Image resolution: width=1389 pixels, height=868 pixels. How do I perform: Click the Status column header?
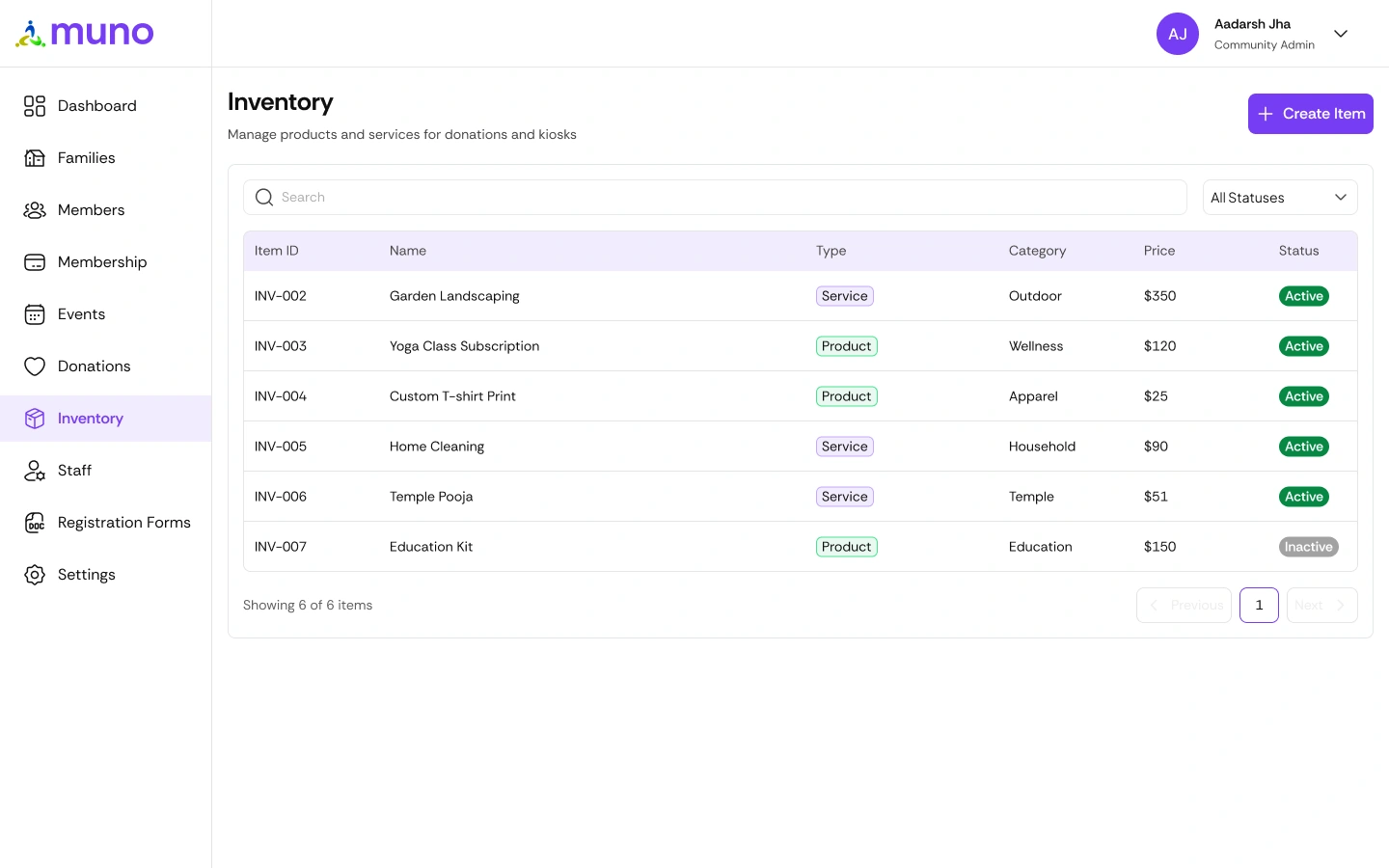1299,251
